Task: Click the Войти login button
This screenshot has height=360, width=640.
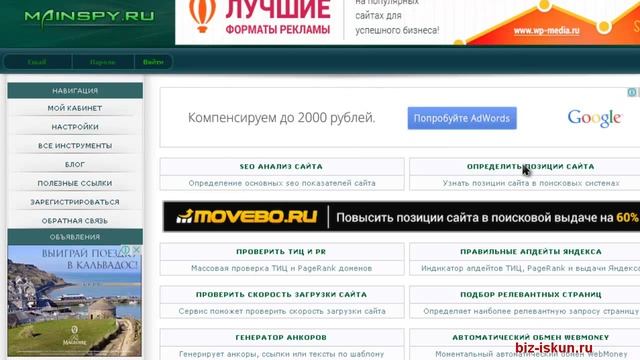Action: click(153, 62)
